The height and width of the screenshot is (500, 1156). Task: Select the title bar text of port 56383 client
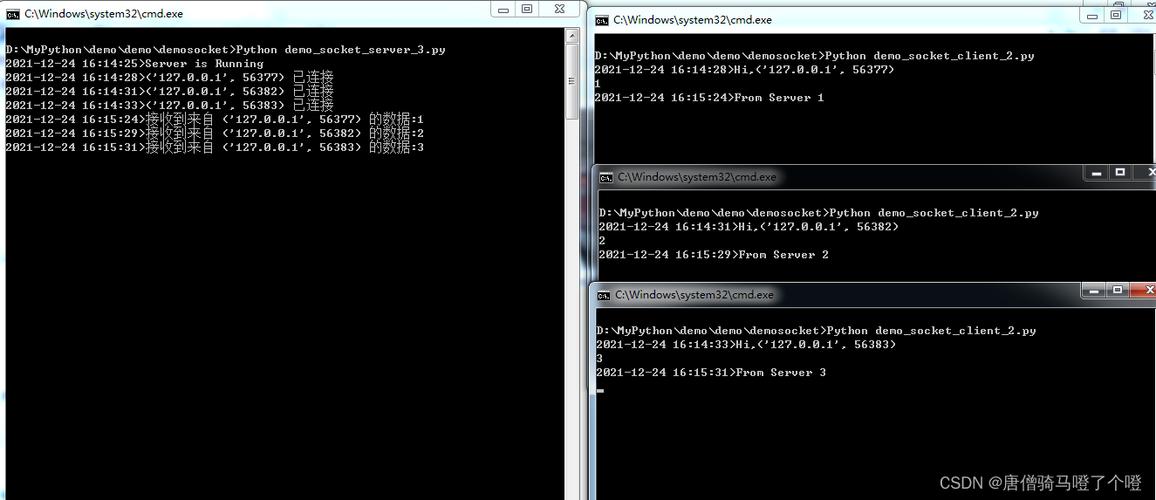coord(694,295)
